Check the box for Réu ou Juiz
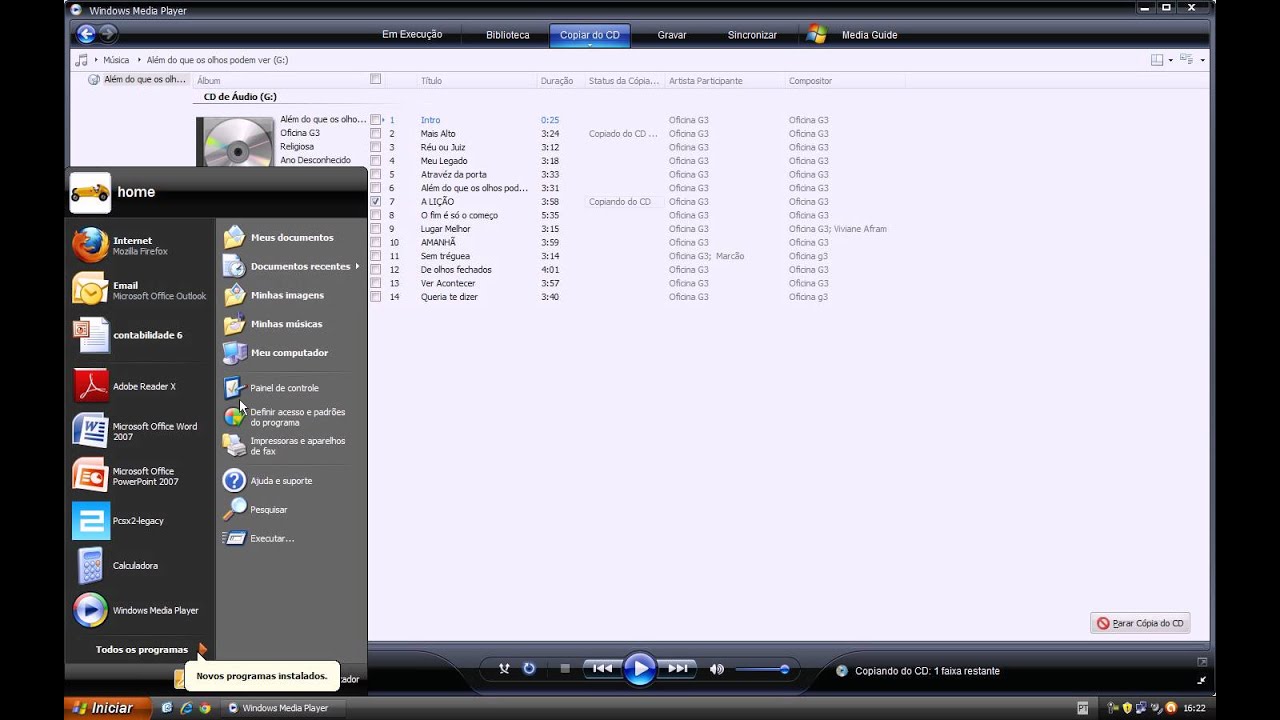This screenshot has width=1280, height=720. (376, 147)
